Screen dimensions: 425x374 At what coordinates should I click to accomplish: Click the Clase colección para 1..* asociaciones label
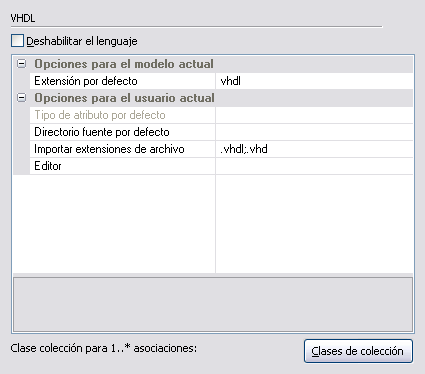pyautogui.click(x=104, y=348)
